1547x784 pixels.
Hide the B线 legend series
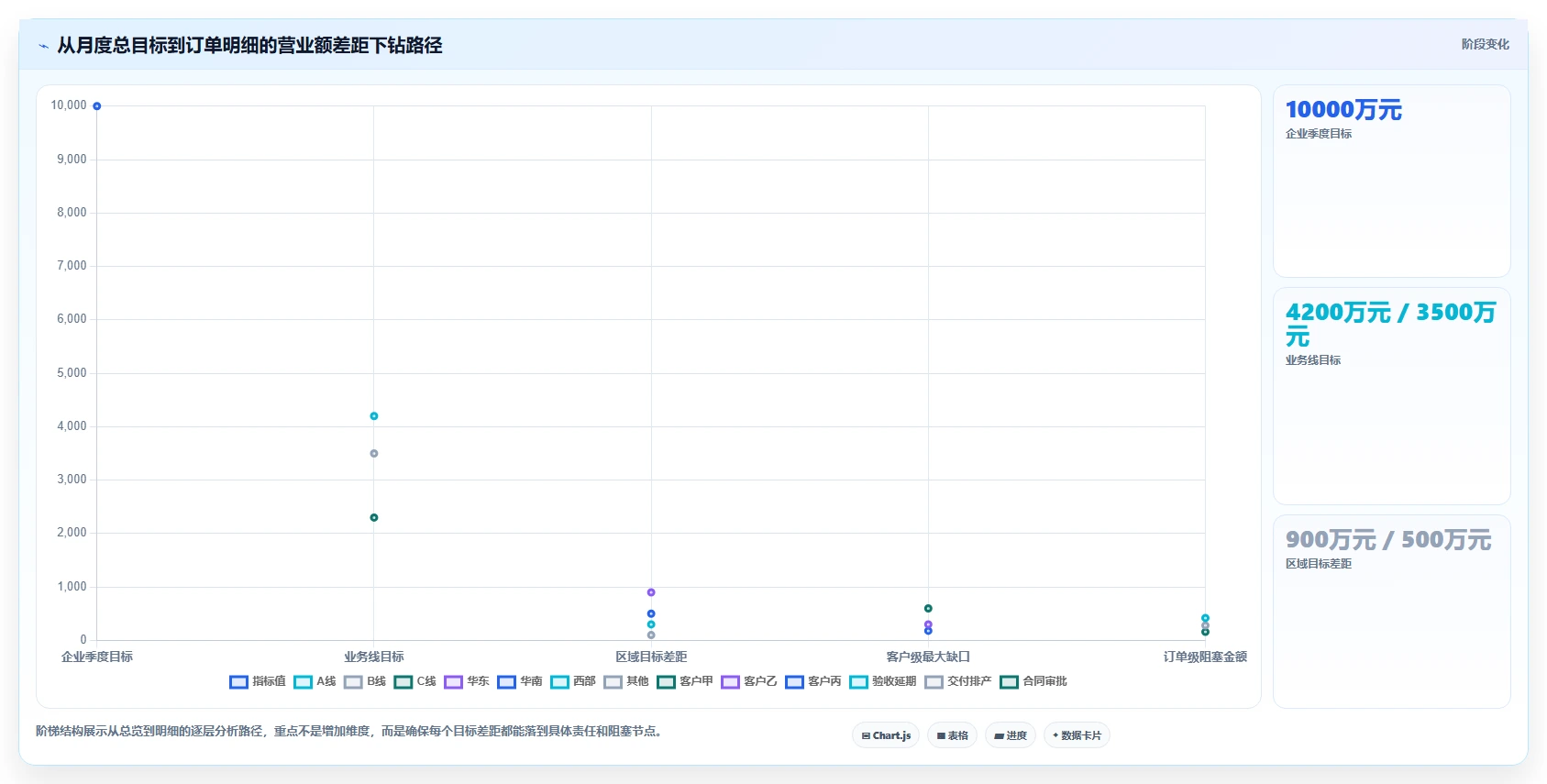pos(365,681)
